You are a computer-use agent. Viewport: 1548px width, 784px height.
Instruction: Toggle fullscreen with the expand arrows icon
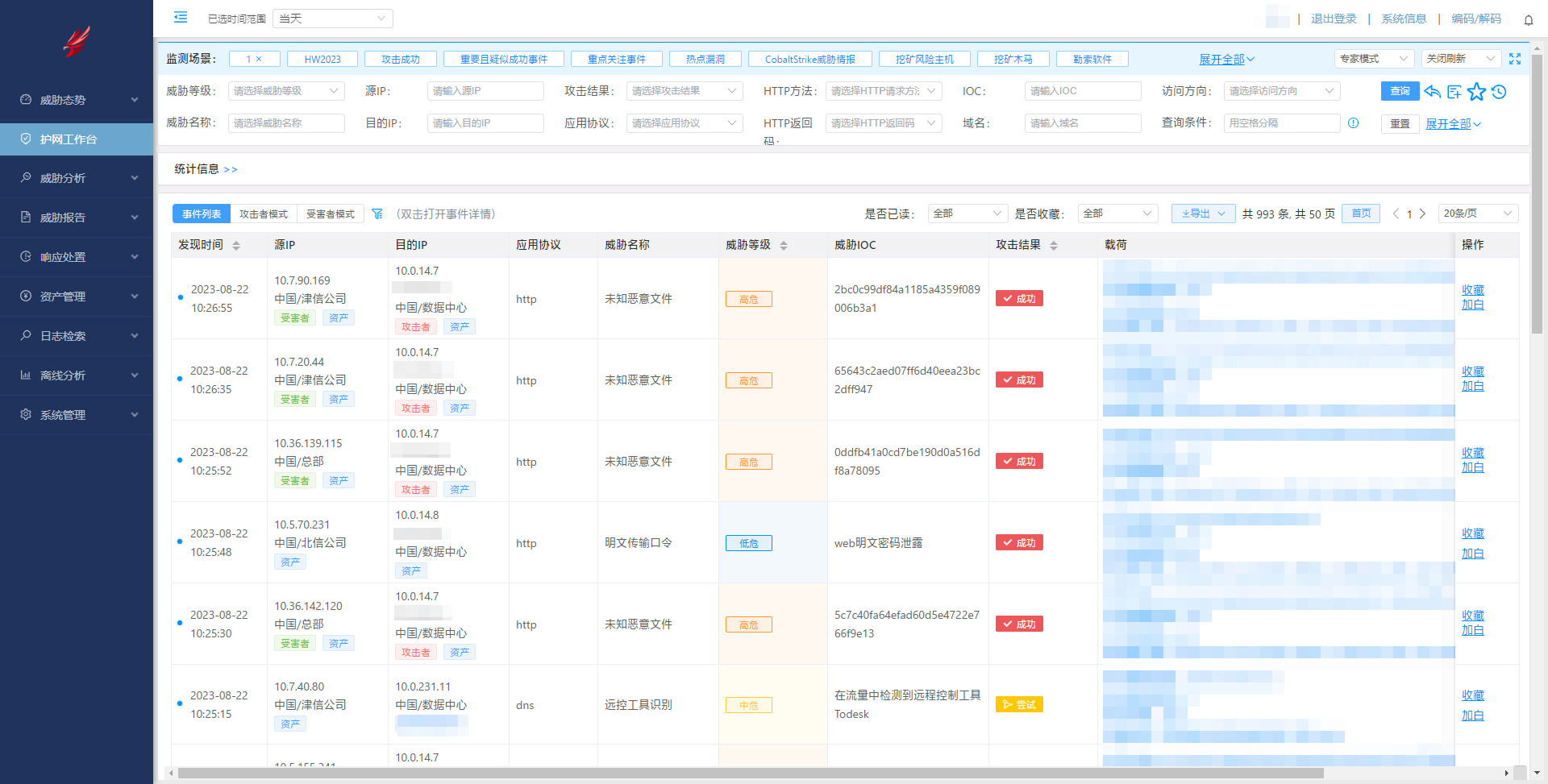(x=1515, y=59)
